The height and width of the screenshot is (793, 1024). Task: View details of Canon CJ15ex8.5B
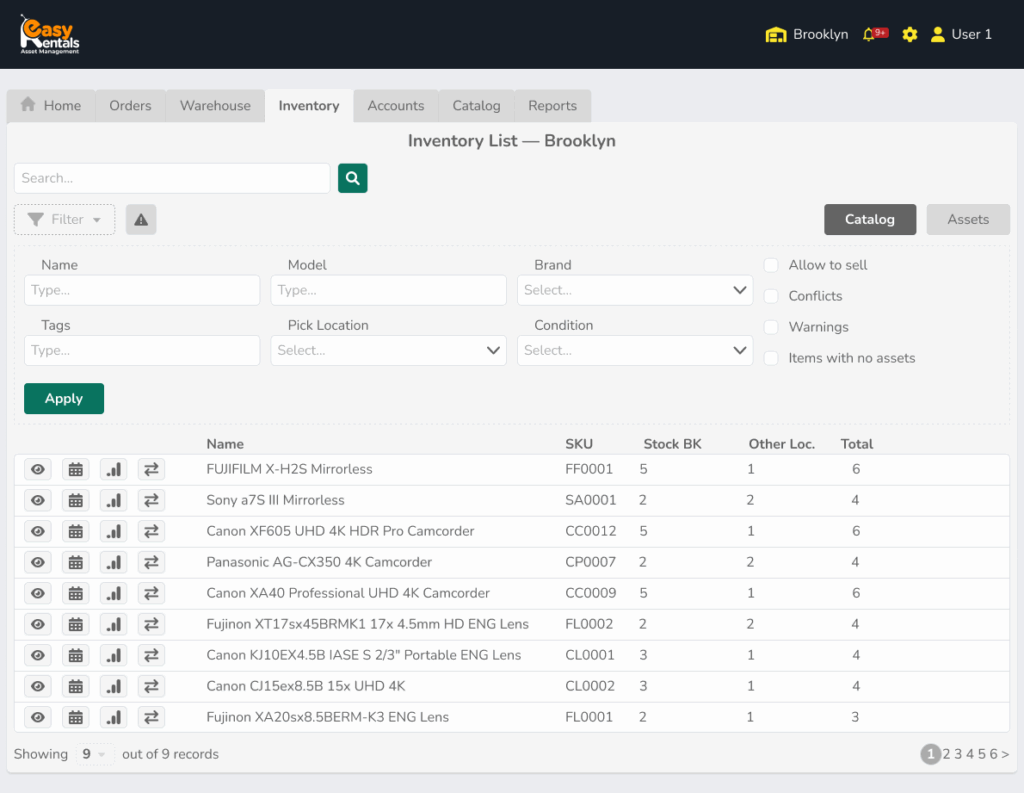[x=38, y=687]
